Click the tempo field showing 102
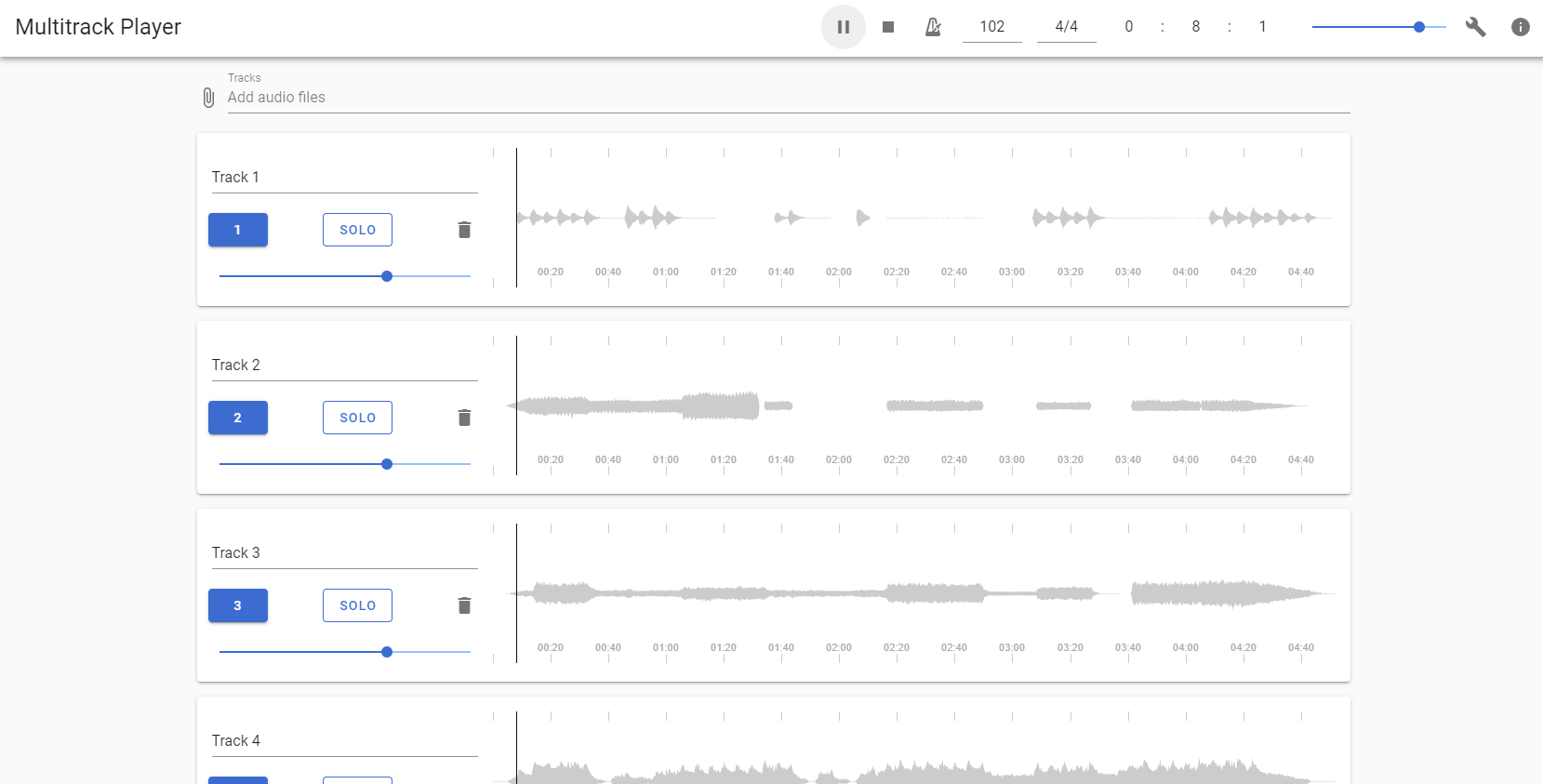The image size is (1543, 784). coord(992,27)
